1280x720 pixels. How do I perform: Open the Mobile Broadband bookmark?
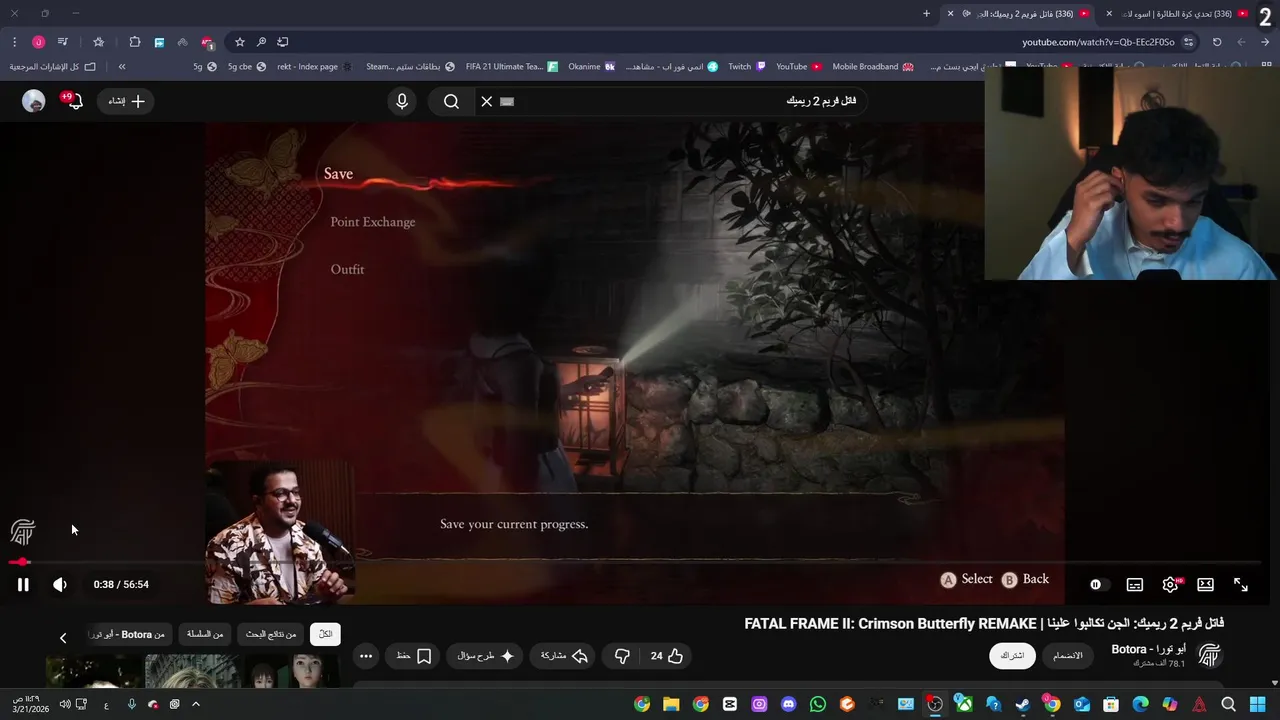point(873,67)
